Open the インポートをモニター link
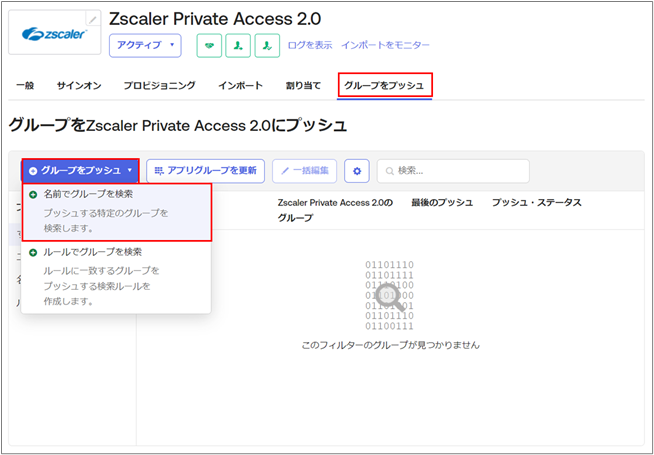Viewport: 654px width, 455px height. click(x=385, y=45)
